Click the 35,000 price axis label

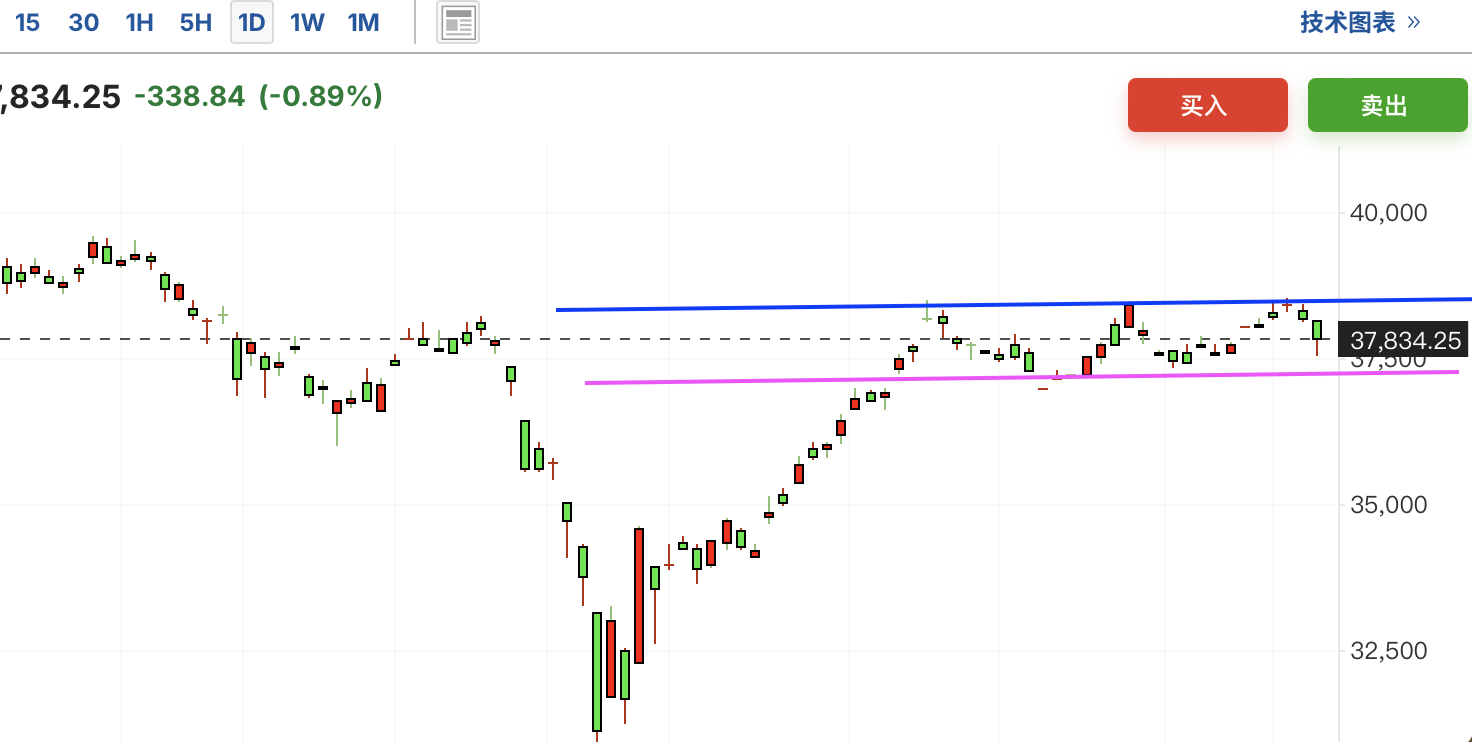[x=1389, y=505]
